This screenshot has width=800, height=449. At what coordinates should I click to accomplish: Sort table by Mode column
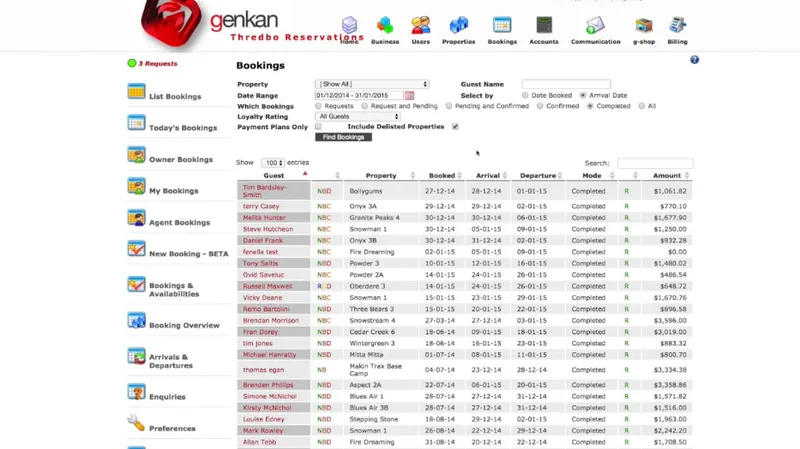pyautogui.click(x=592, y=176)
